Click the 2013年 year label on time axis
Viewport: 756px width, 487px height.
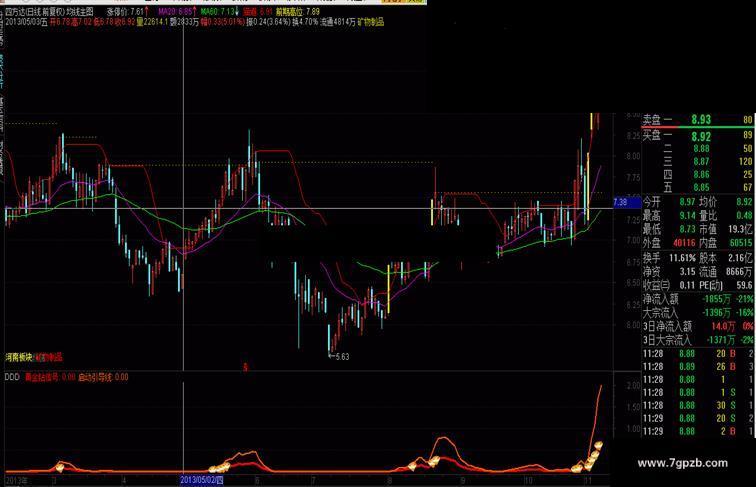pyautogui.click(x=16, y=480)
